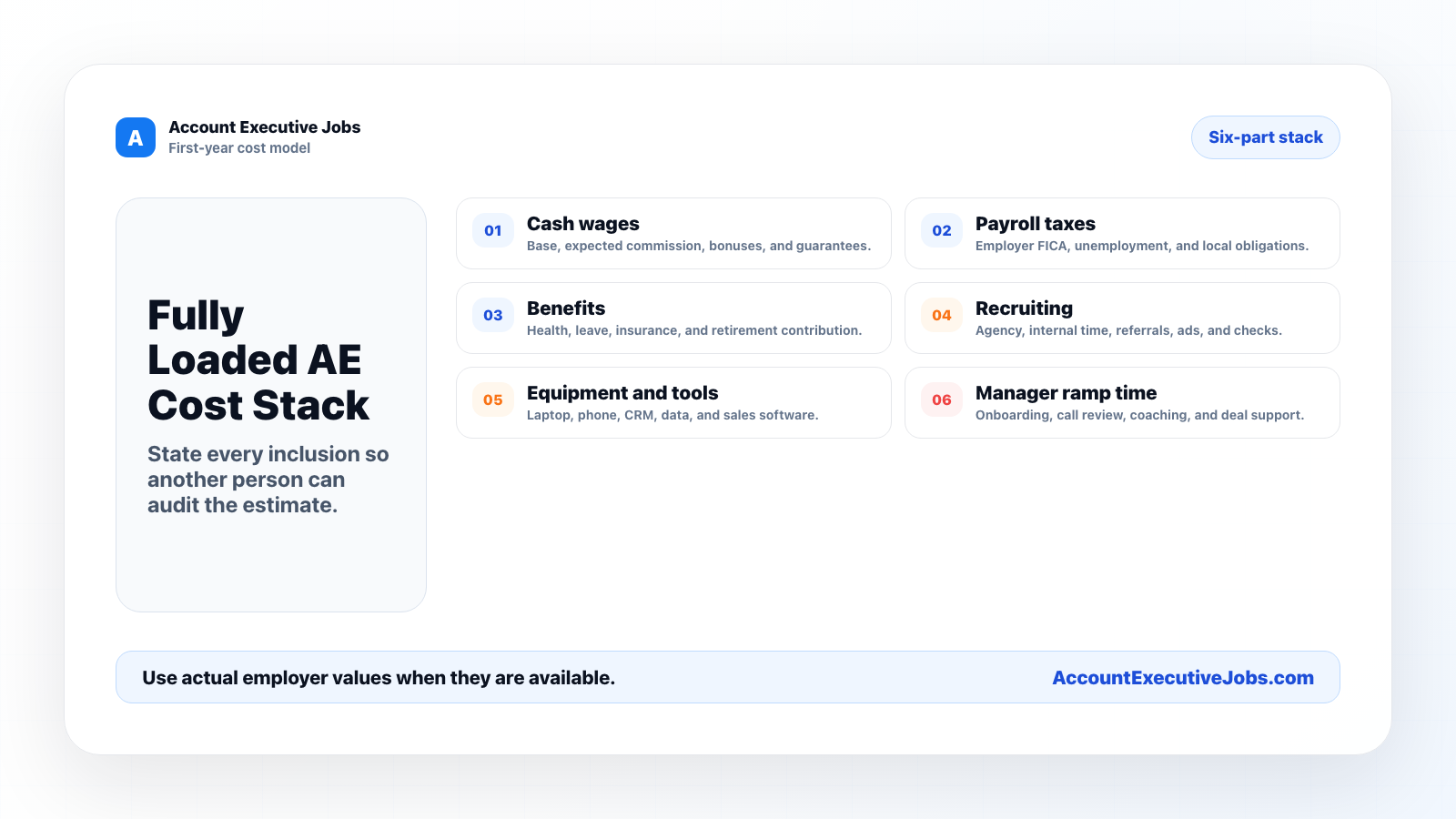Viewport: 1456px width, 819px height.
Task: Click the 'State every inclusion' paragraph
Action: tap(268, 480)
